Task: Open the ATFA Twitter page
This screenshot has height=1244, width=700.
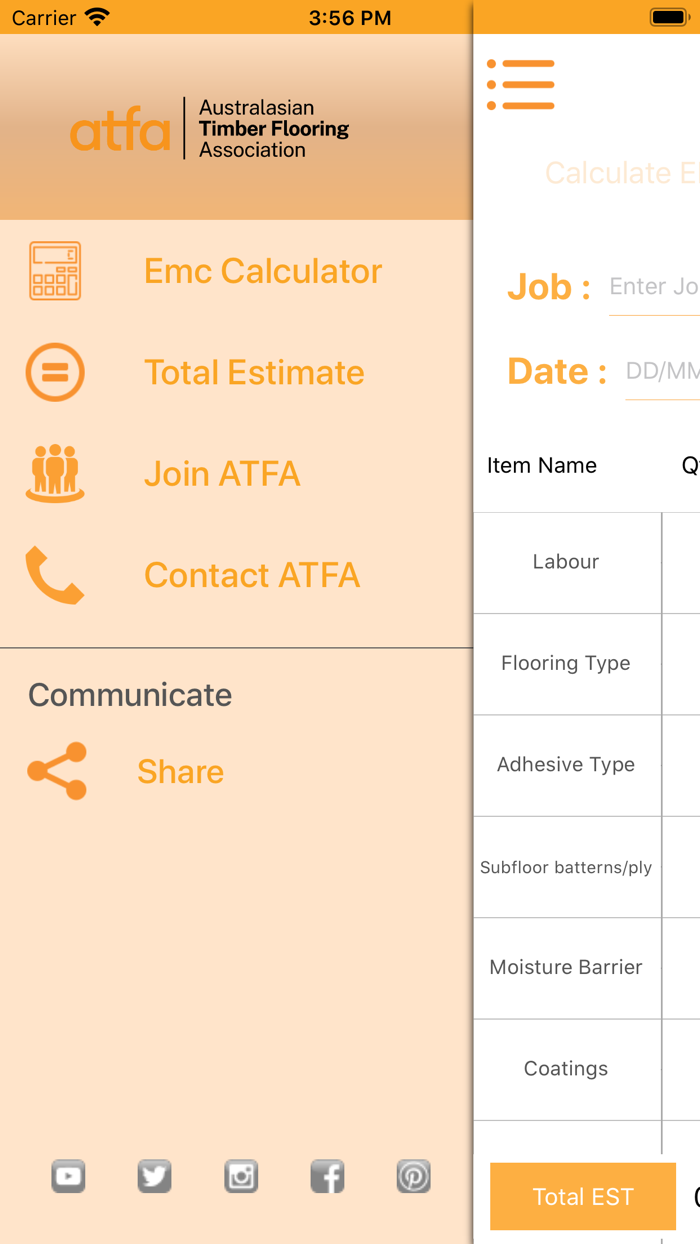Action: (x=154, y=1176)
